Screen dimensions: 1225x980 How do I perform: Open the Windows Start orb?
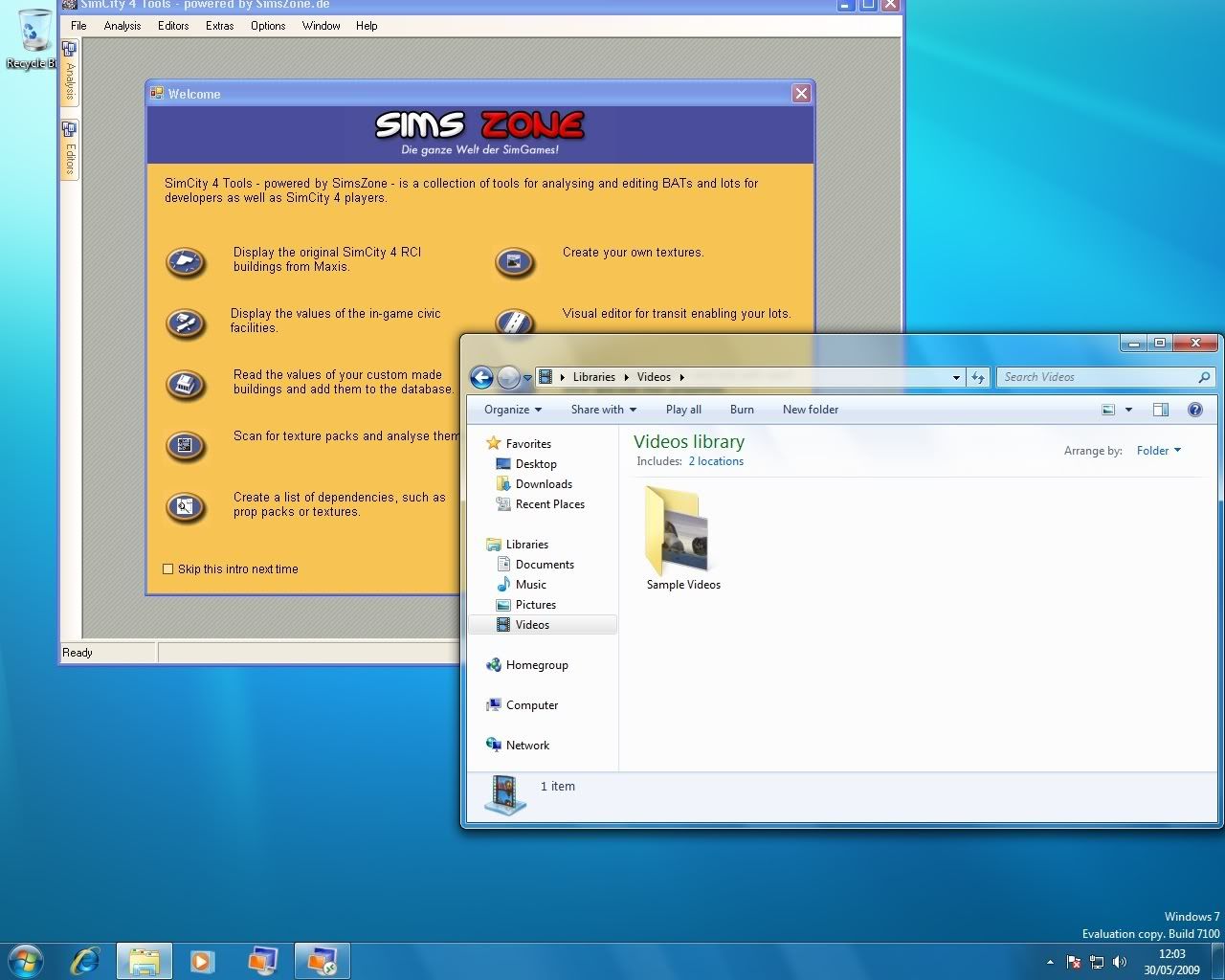point(26,960)
